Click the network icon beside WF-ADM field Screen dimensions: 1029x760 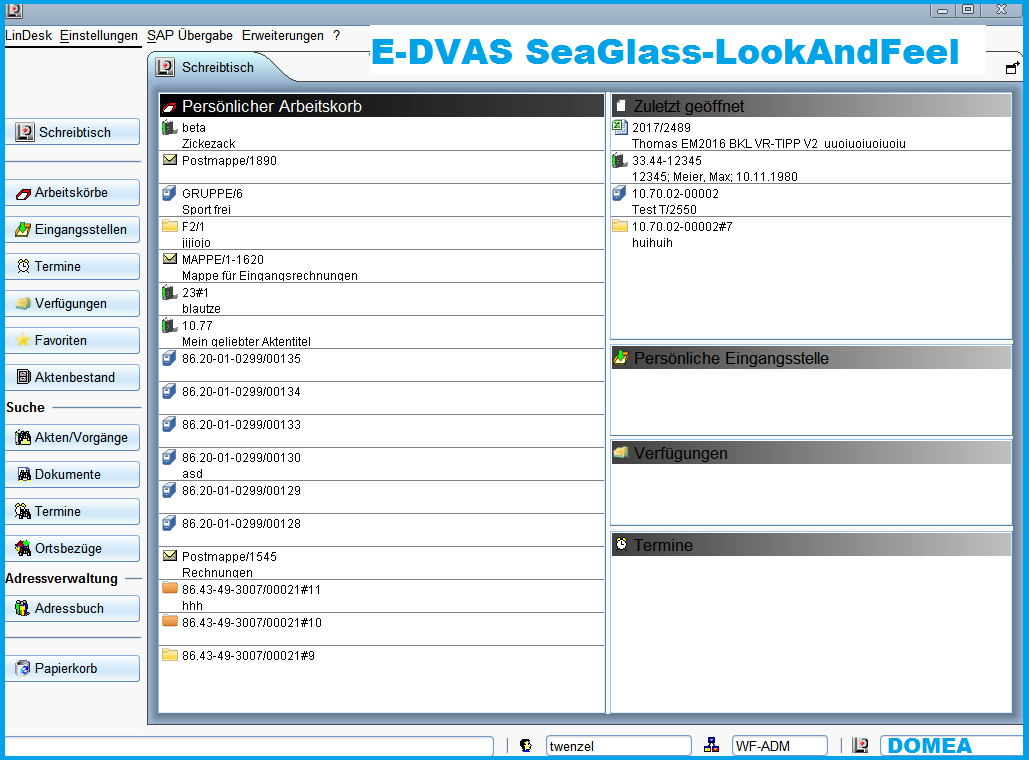712,745
